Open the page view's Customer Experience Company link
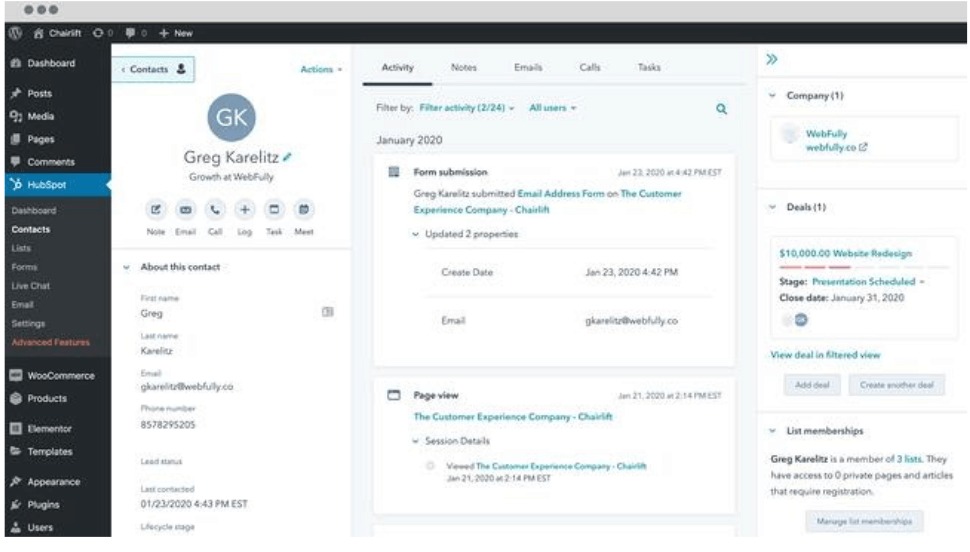970x552 pixels. 513,417
